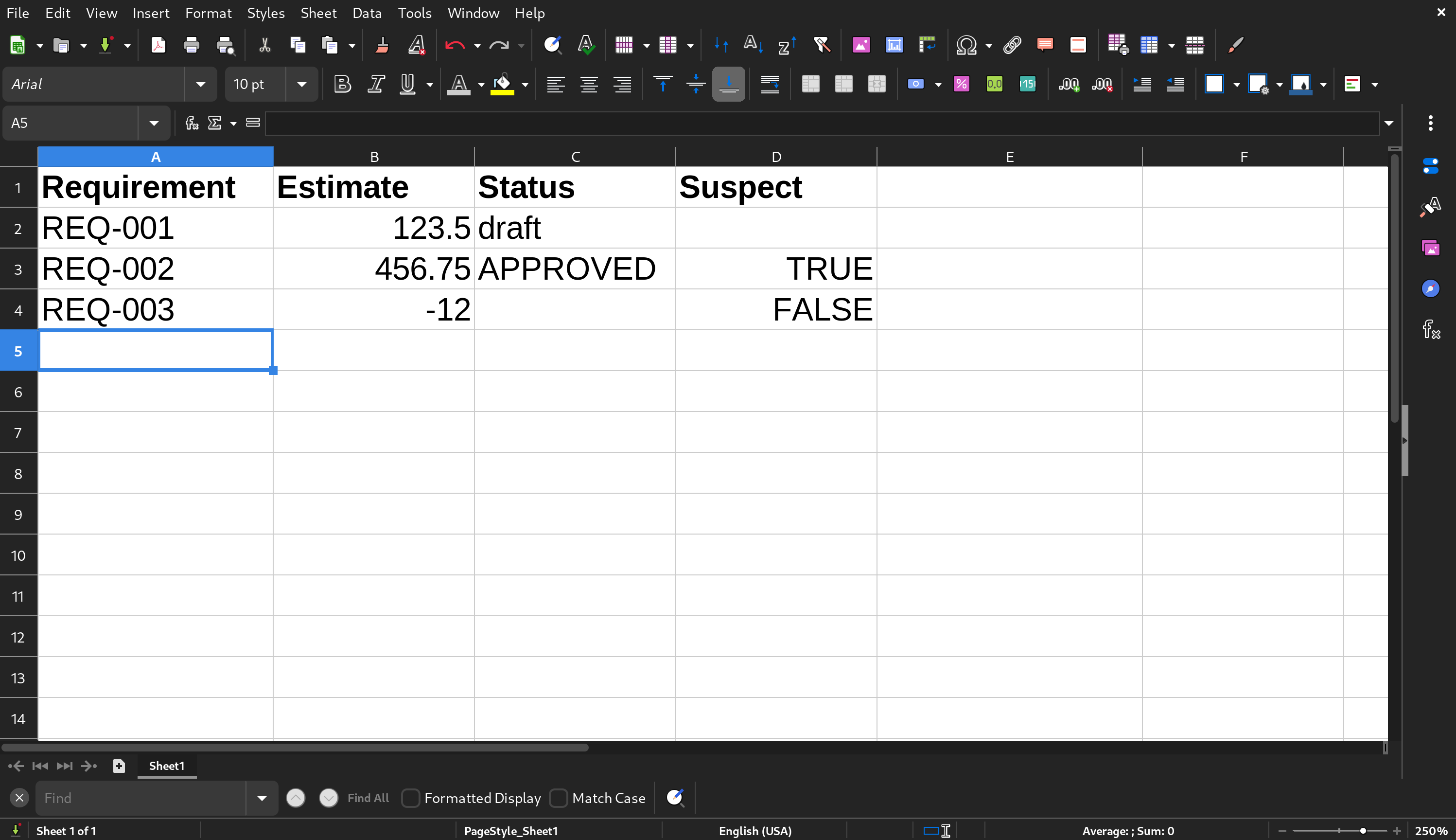This screenshot has width=1456, height=840.
Task: Click the Merge and Center Cells icon
Action: (x=810, y=84)
